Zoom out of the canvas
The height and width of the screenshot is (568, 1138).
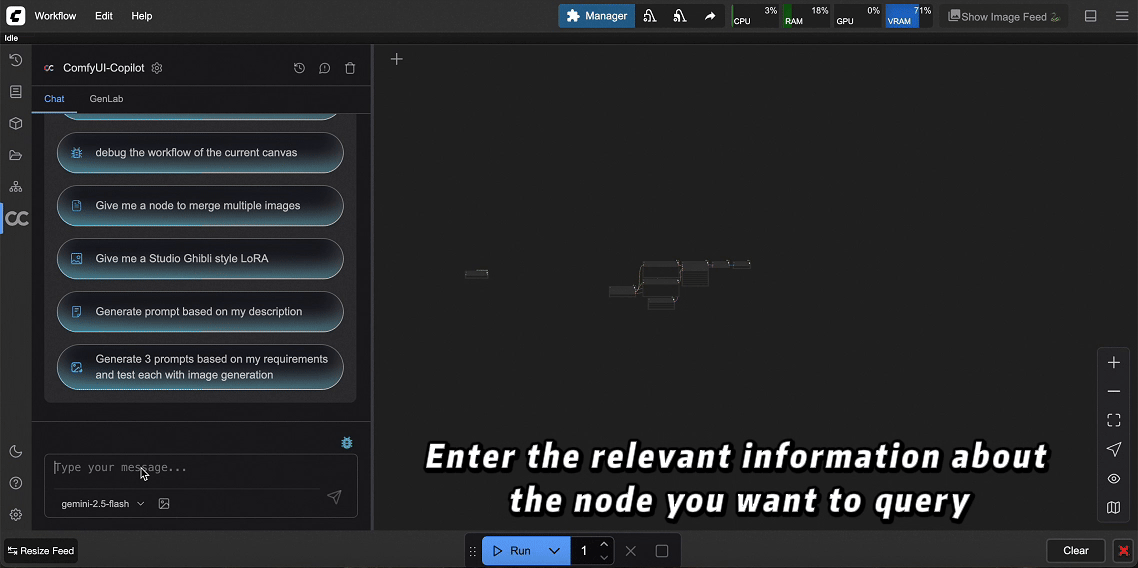tap(1113, 392)
